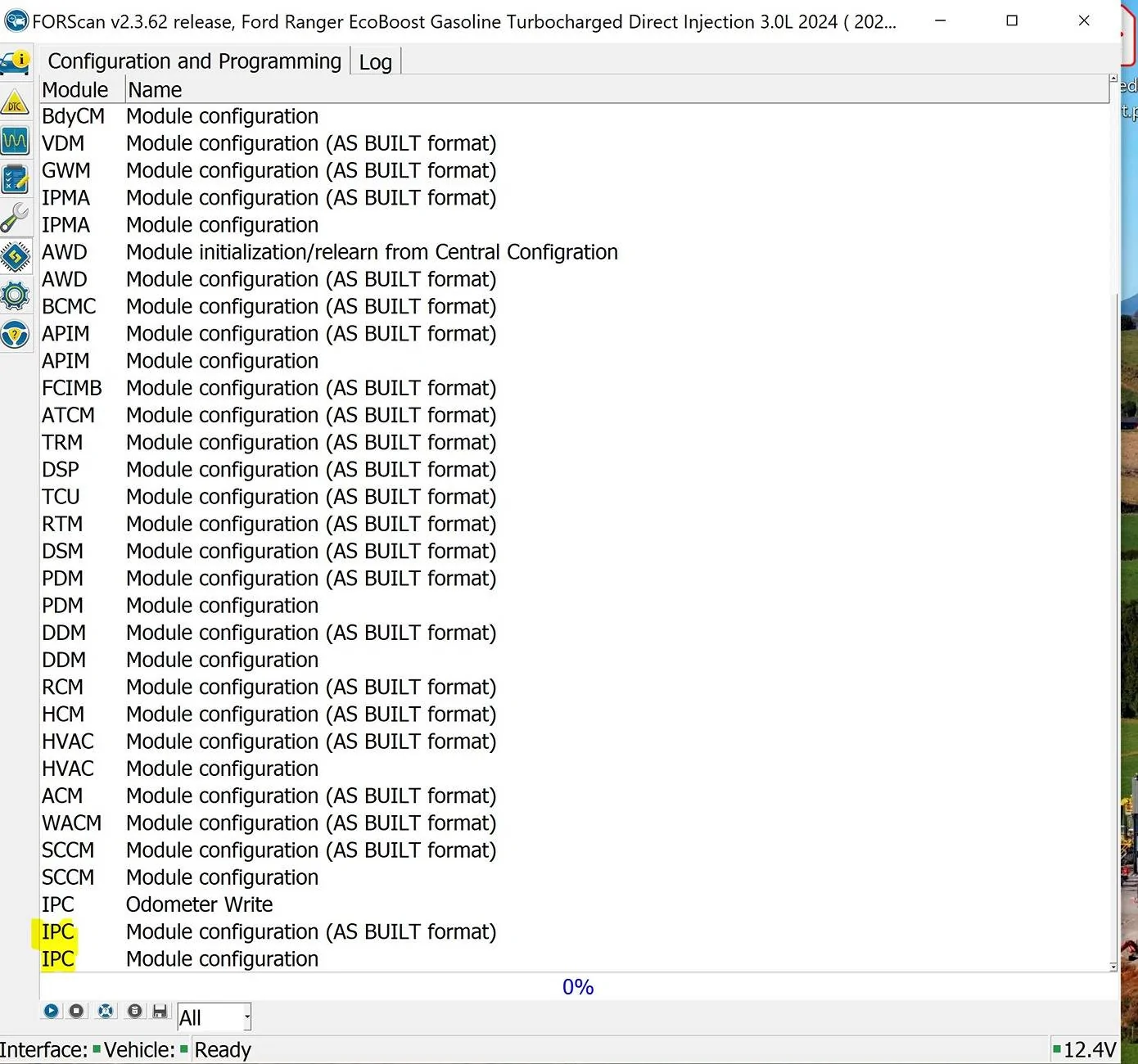Click the Module column header
The width and height of the screenshot is (1138, 1064).
point(82,89)
